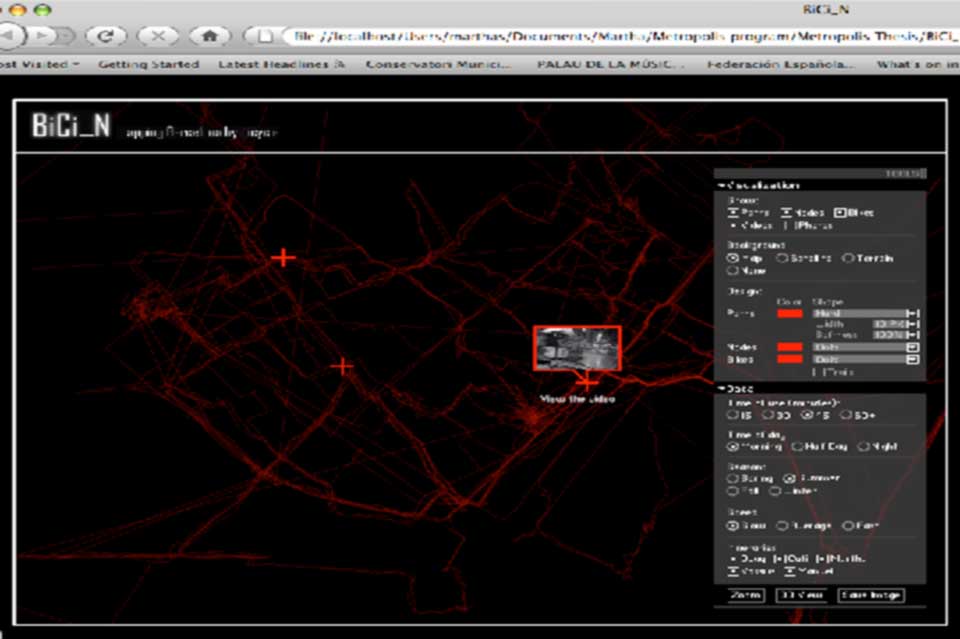Screen dimensions: 960x639
Task: Select the Average speed option
Action: click(782, 526)
